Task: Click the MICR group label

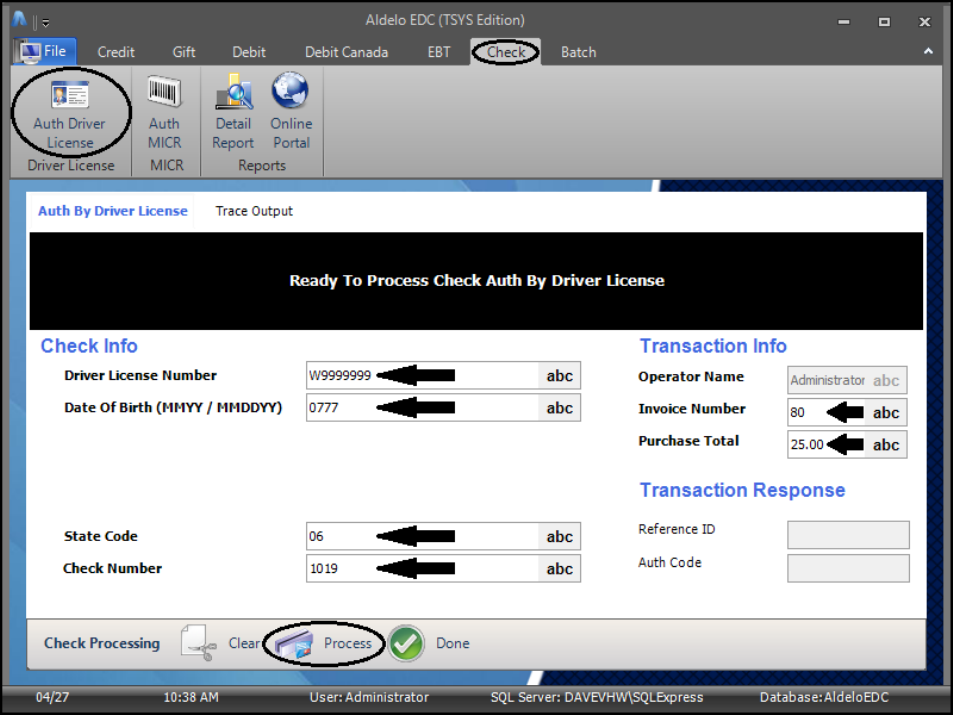Action: click(x=167, y=165)
